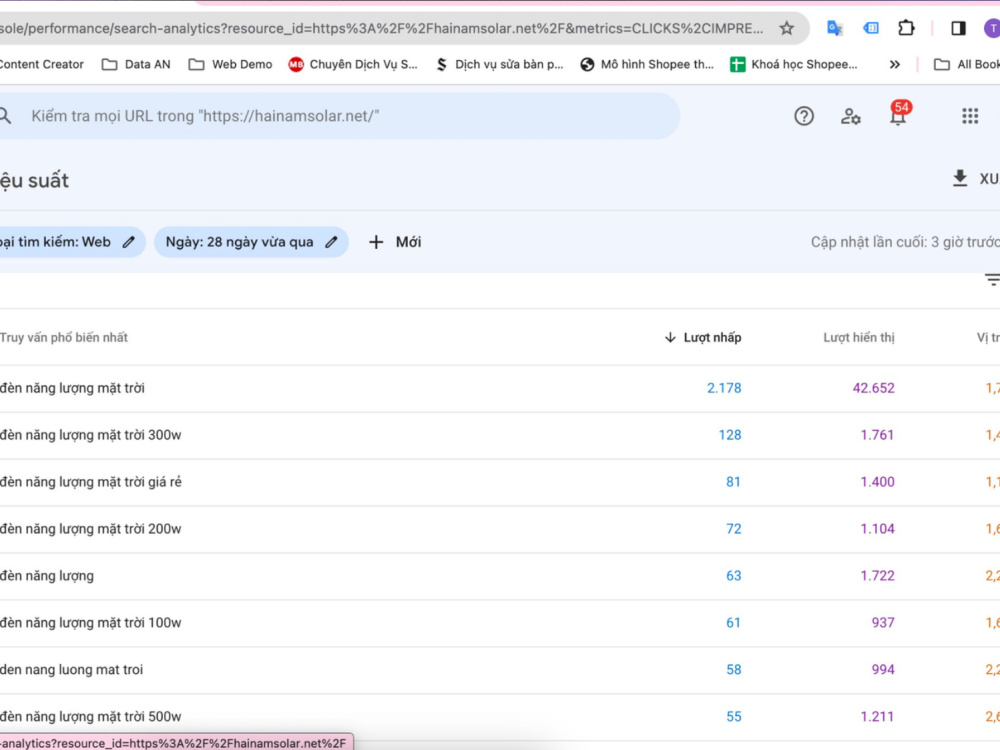Click the 1.104 impressions value
Screen dimensions: 1000x750
pyautogui.click(x=877, y=529)
